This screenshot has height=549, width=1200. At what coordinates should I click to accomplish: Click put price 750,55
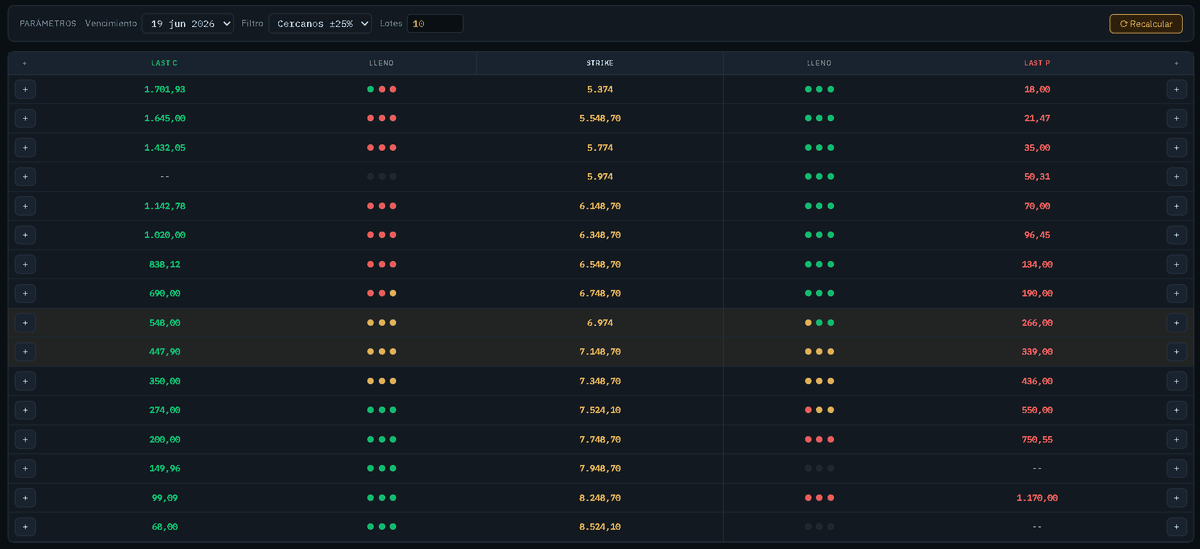(1037, 439)
